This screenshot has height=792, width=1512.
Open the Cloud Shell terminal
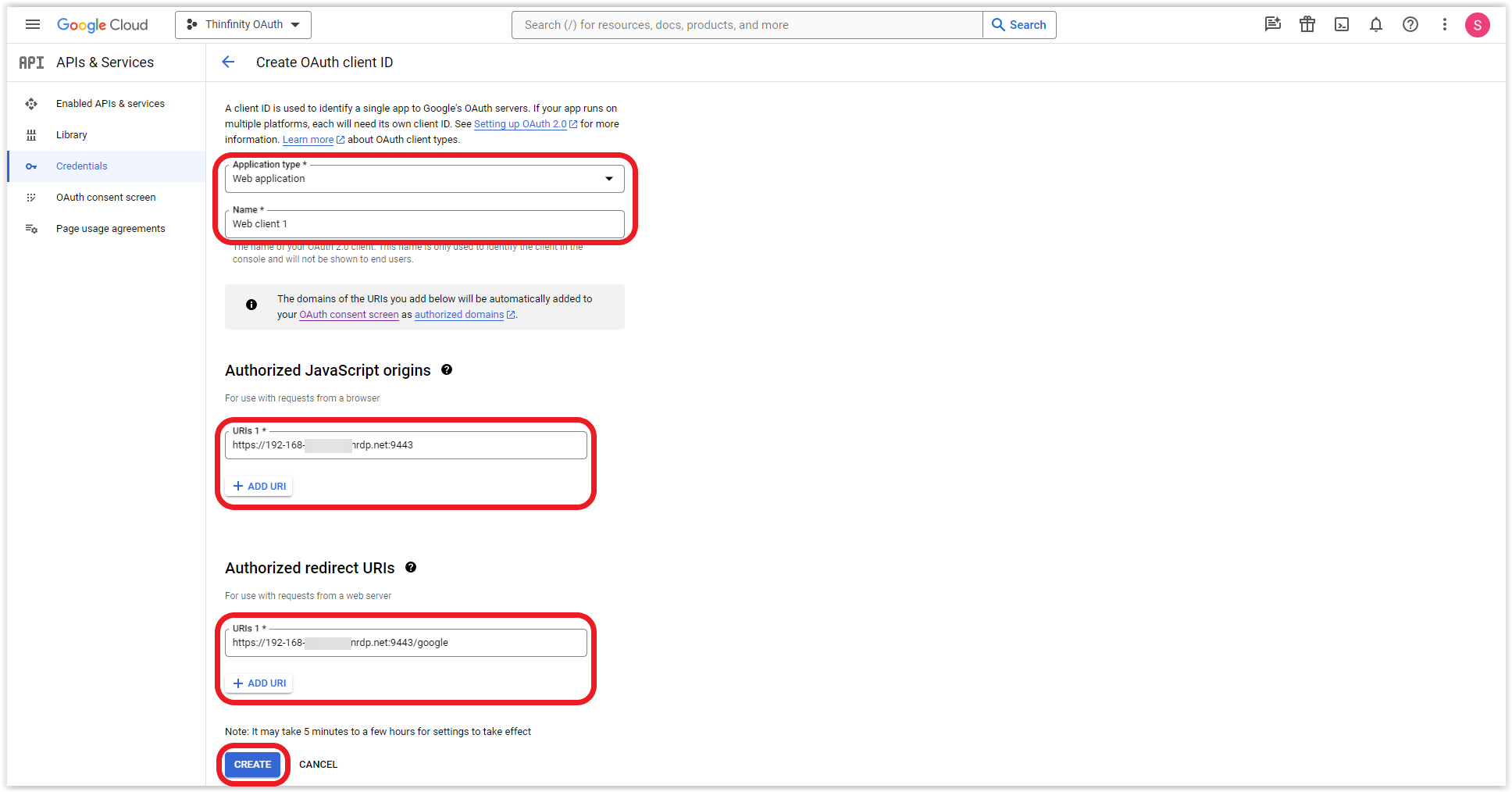pyautogui.click(x=1341, y=24)
